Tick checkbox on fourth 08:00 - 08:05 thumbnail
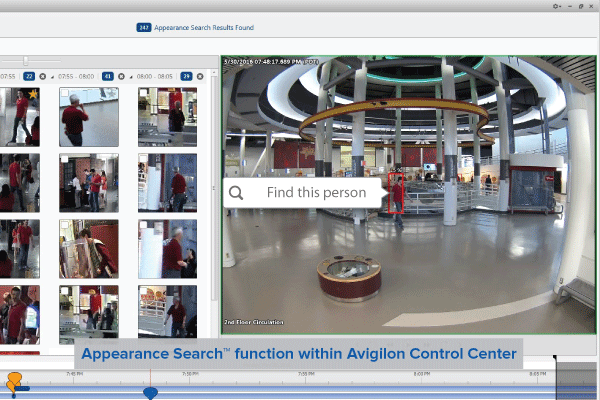This screenshot has height=400, width=600. 143,291
